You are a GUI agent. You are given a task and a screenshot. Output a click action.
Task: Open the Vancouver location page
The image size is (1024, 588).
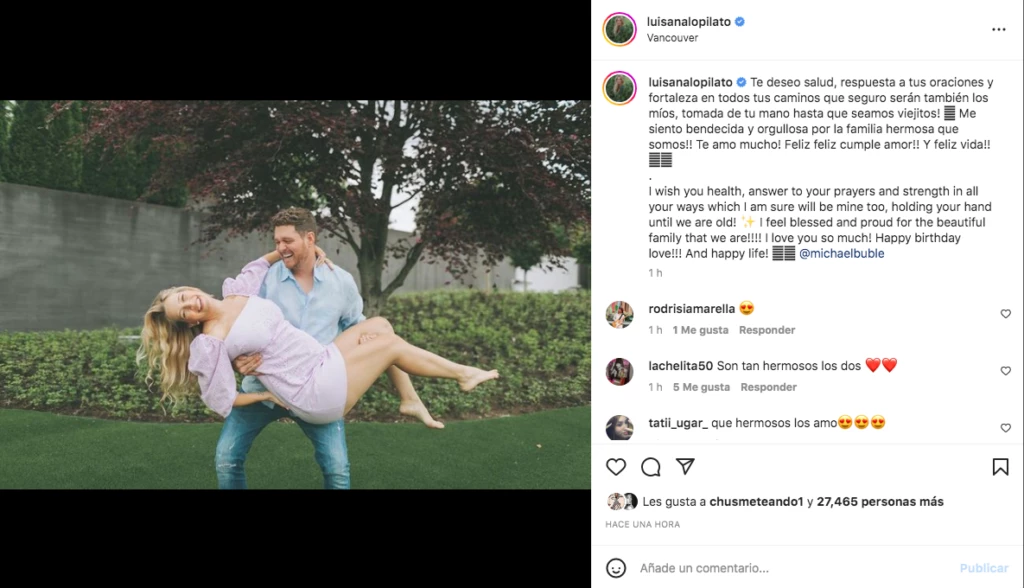tap(670, 37)
